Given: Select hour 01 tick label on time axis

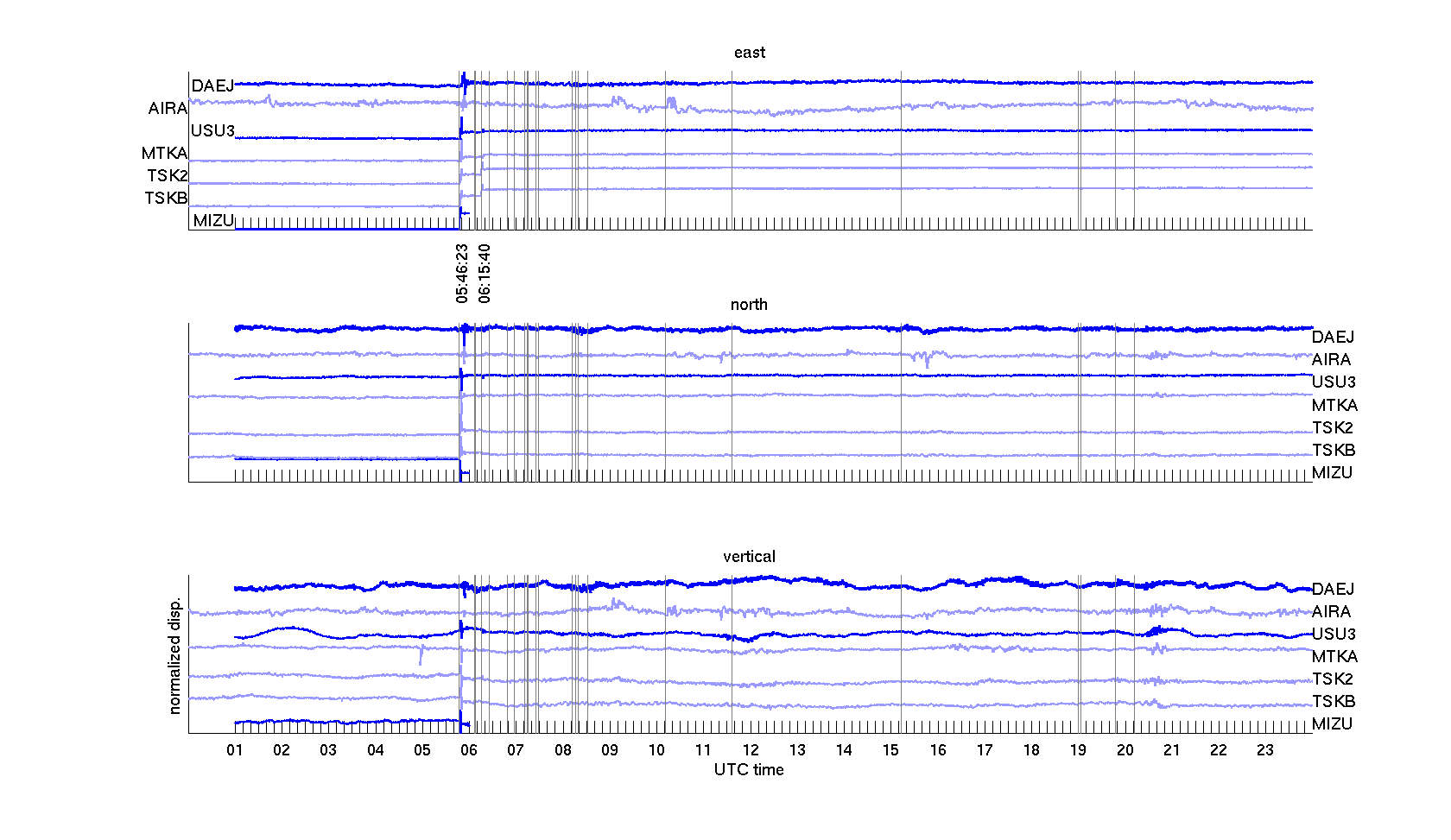Looking at the screenshot, I should point(235,750).
